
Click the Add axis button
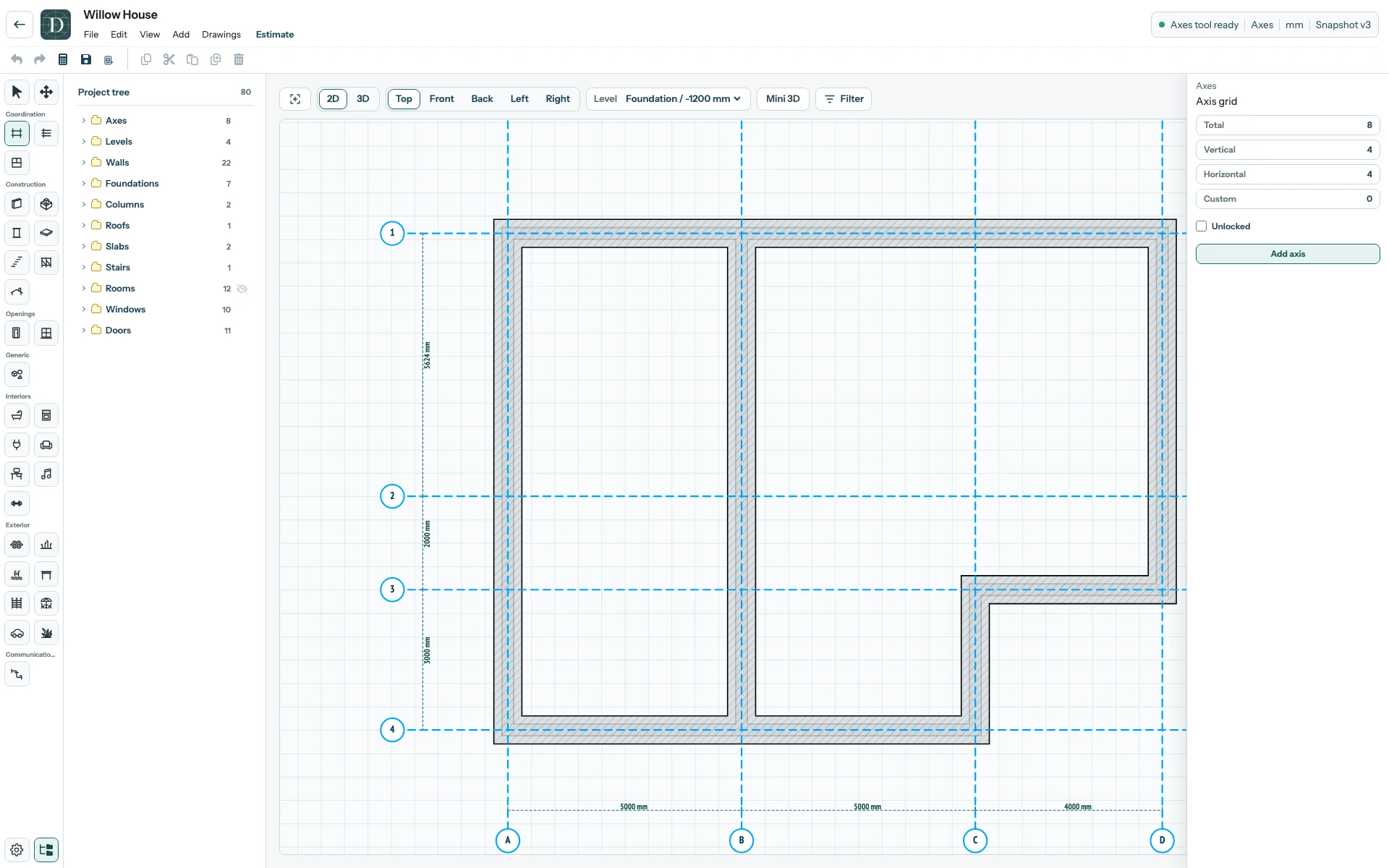1288,254
